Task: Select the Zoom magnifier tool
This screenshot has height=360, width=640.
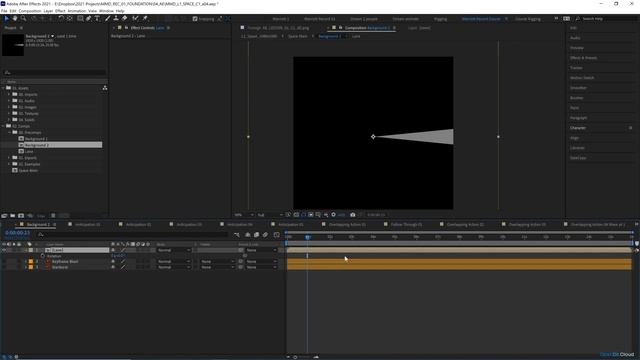Action: tap(24, 18)
